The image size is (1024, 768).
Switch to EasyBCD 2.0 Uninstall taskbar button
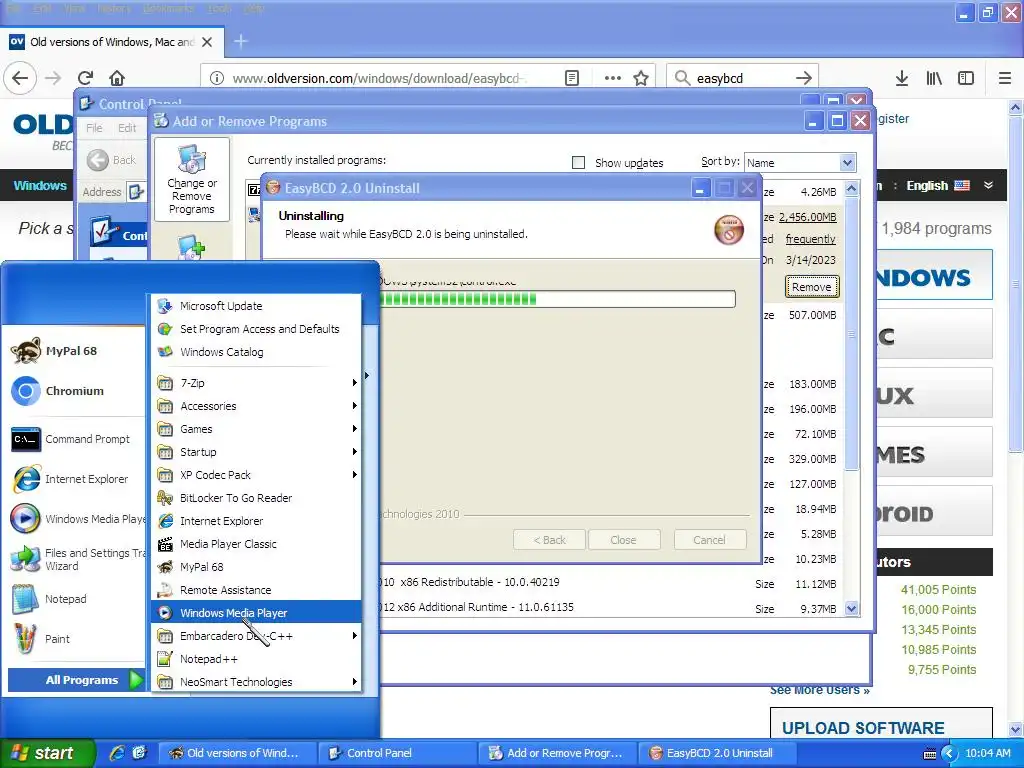[x=717, y=753]
